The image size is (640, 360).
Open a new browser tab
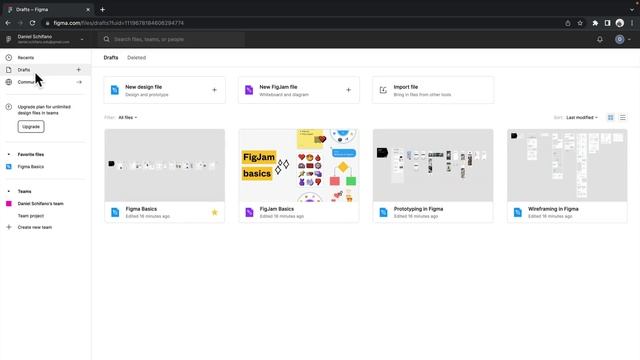(x=102, y=9)
